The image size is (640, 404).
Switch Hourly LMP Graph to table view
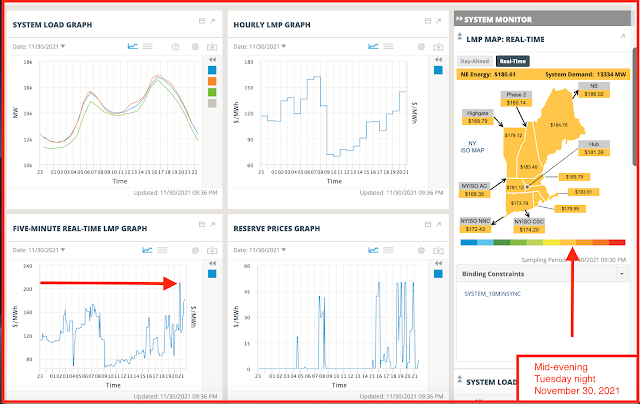[x=388, y=47]
